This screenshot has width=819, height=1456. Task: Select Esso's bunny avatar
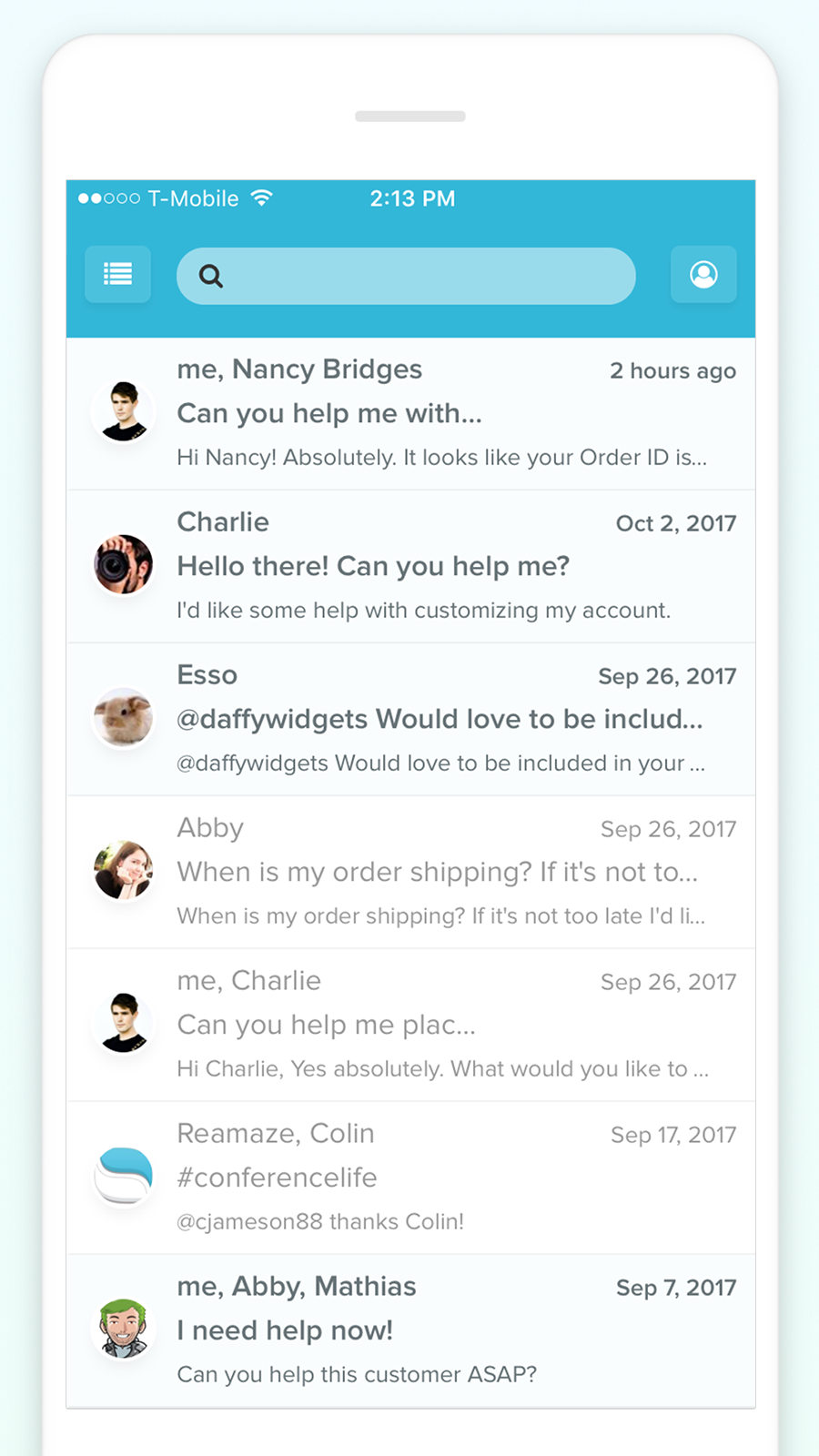click(123, 718)
